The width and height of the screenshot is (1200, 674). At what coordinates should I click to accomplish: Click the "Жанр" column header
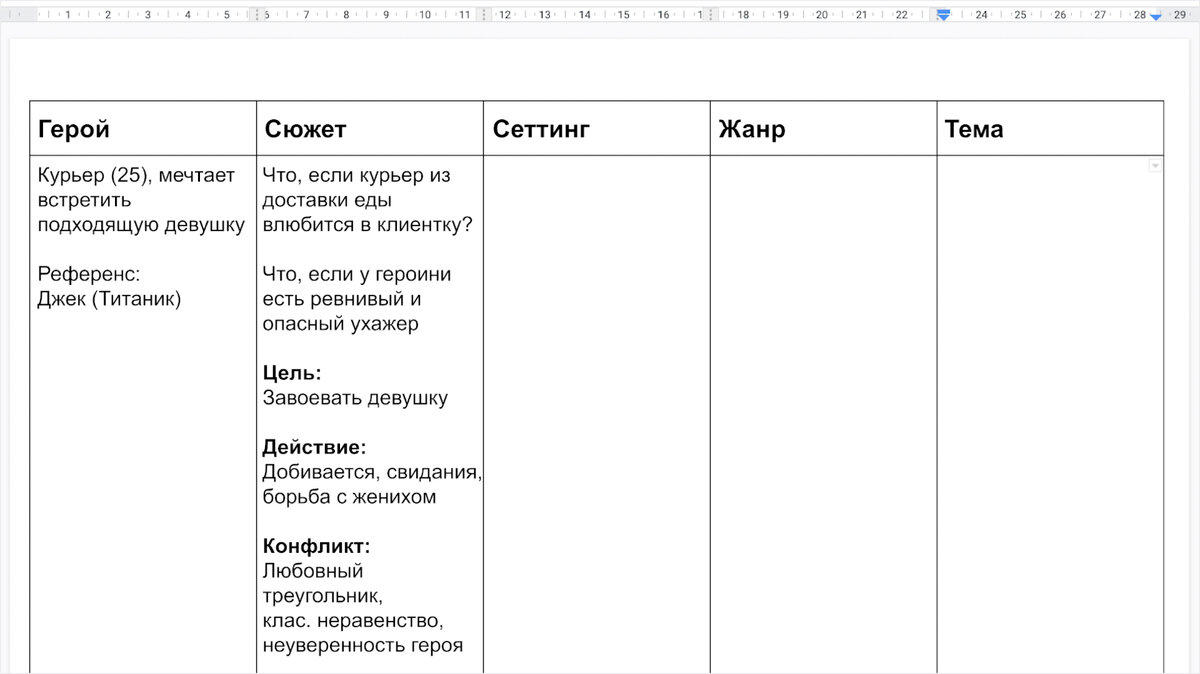[x=751, y=129]
